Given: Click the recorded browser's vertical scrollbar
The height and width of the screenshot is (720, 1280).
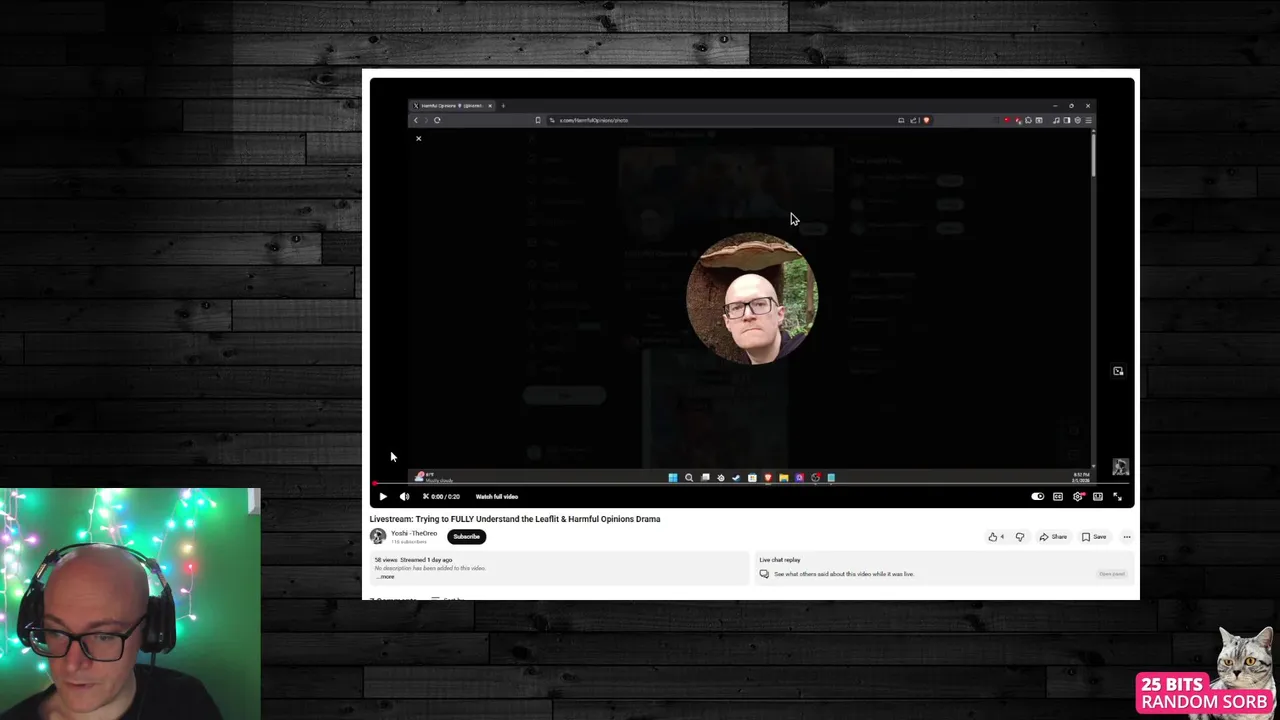Looking at the screenshot, I should [x=1093, y=155].
